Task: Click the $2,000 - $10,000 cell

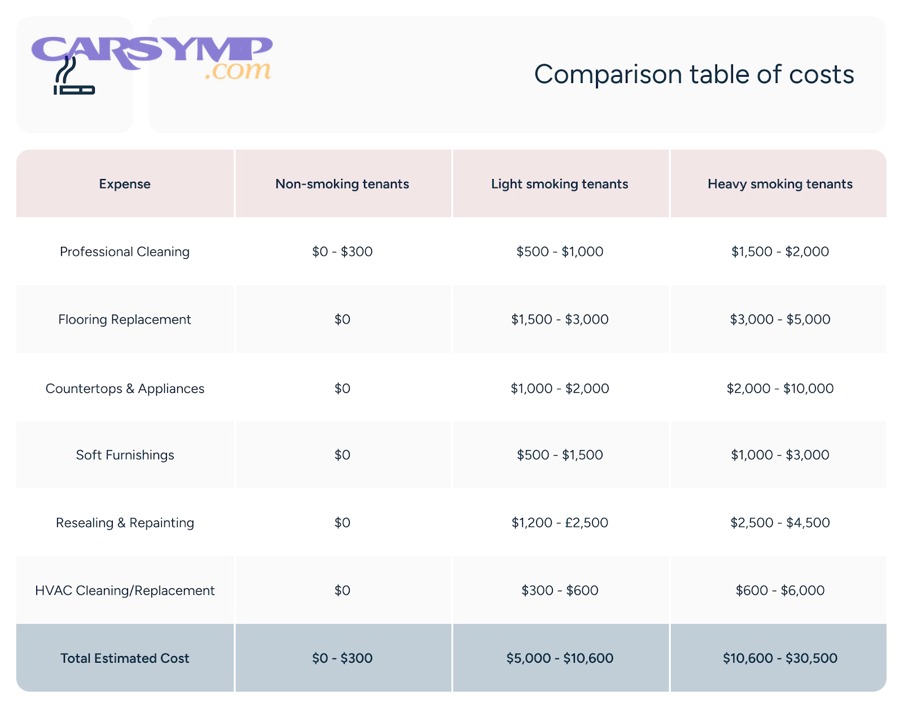Action: coord(780,388)
